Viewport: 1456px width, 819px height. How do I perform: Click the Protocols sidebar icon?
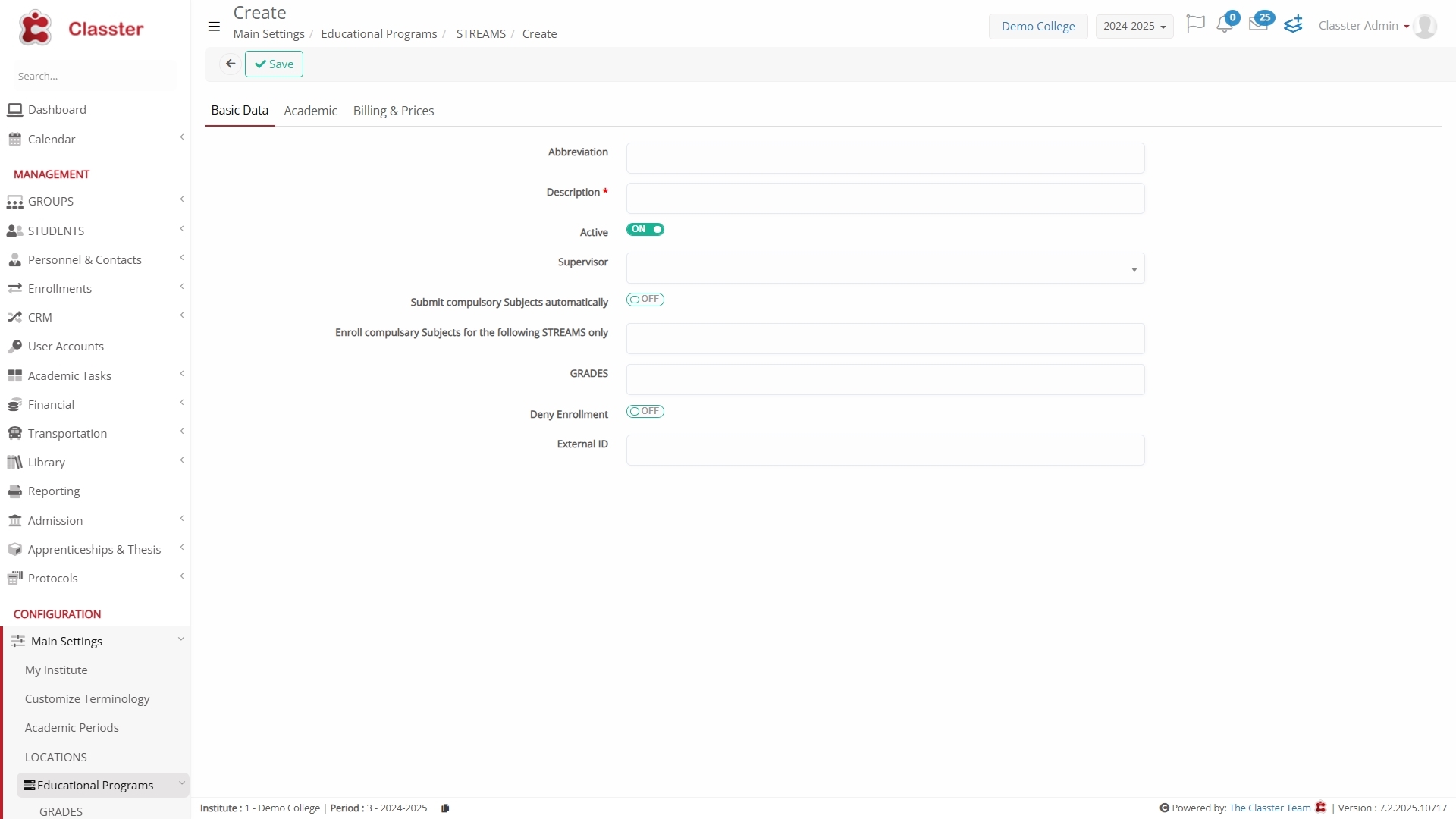(14, 578)
